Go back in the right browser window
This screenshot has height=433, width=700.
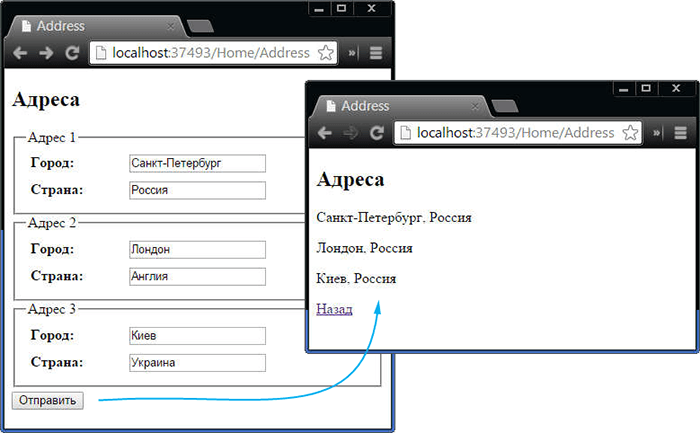click(325, 133)
